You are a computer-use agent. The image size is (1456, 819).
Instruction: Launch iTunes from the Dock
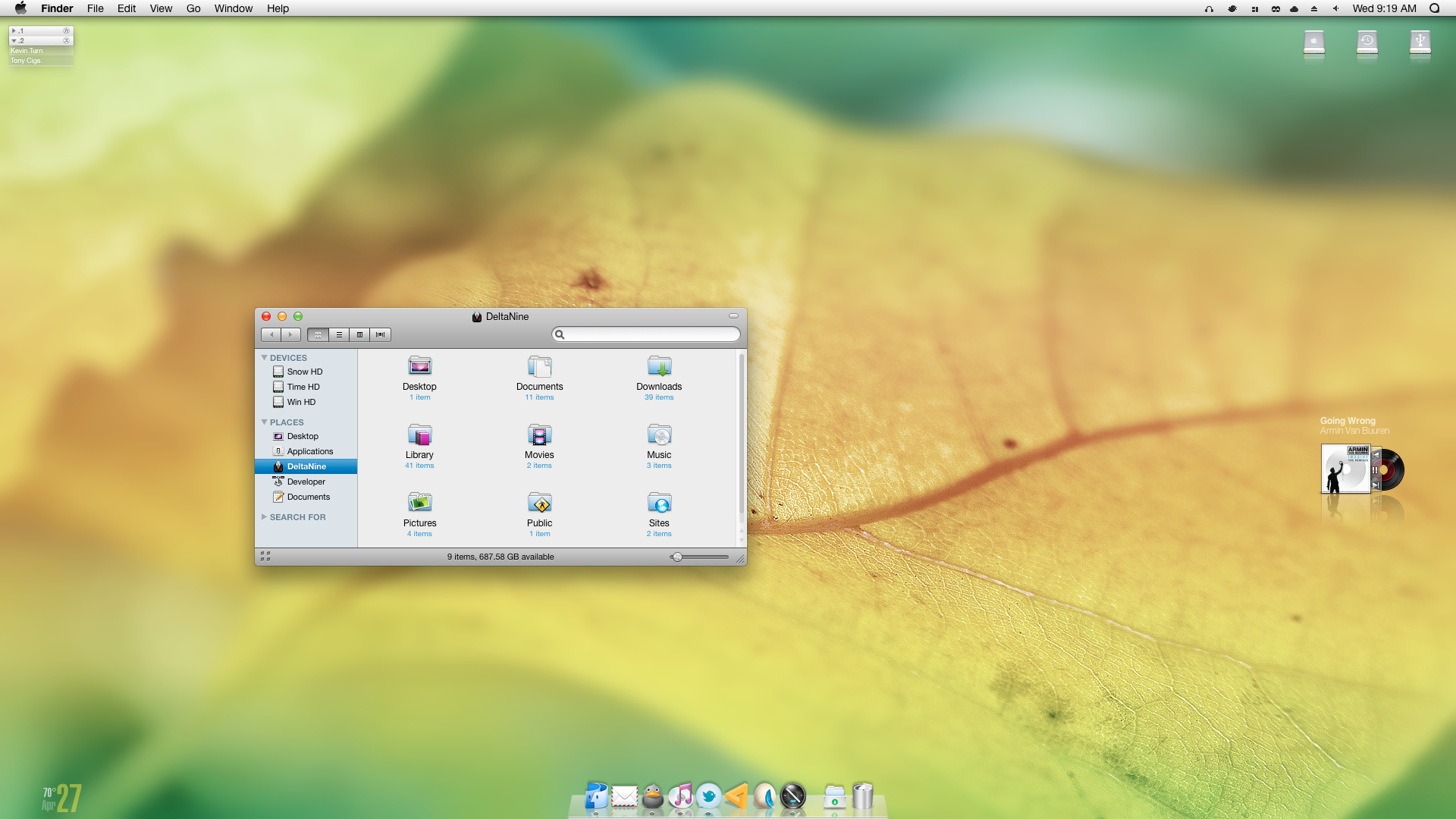point(680,795)
